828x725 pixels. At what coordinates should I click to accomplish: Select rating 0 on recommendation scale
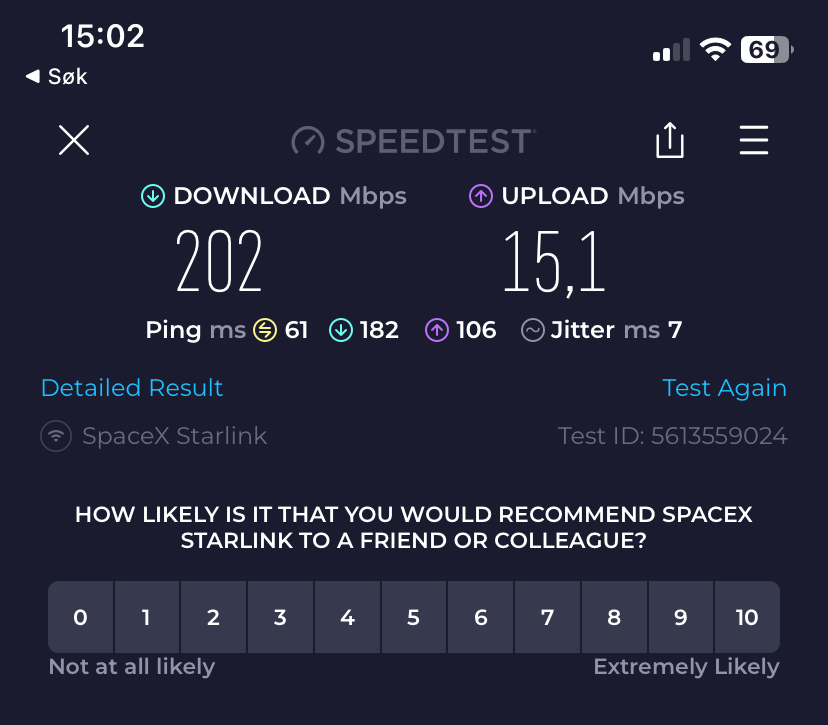(81, 617)
